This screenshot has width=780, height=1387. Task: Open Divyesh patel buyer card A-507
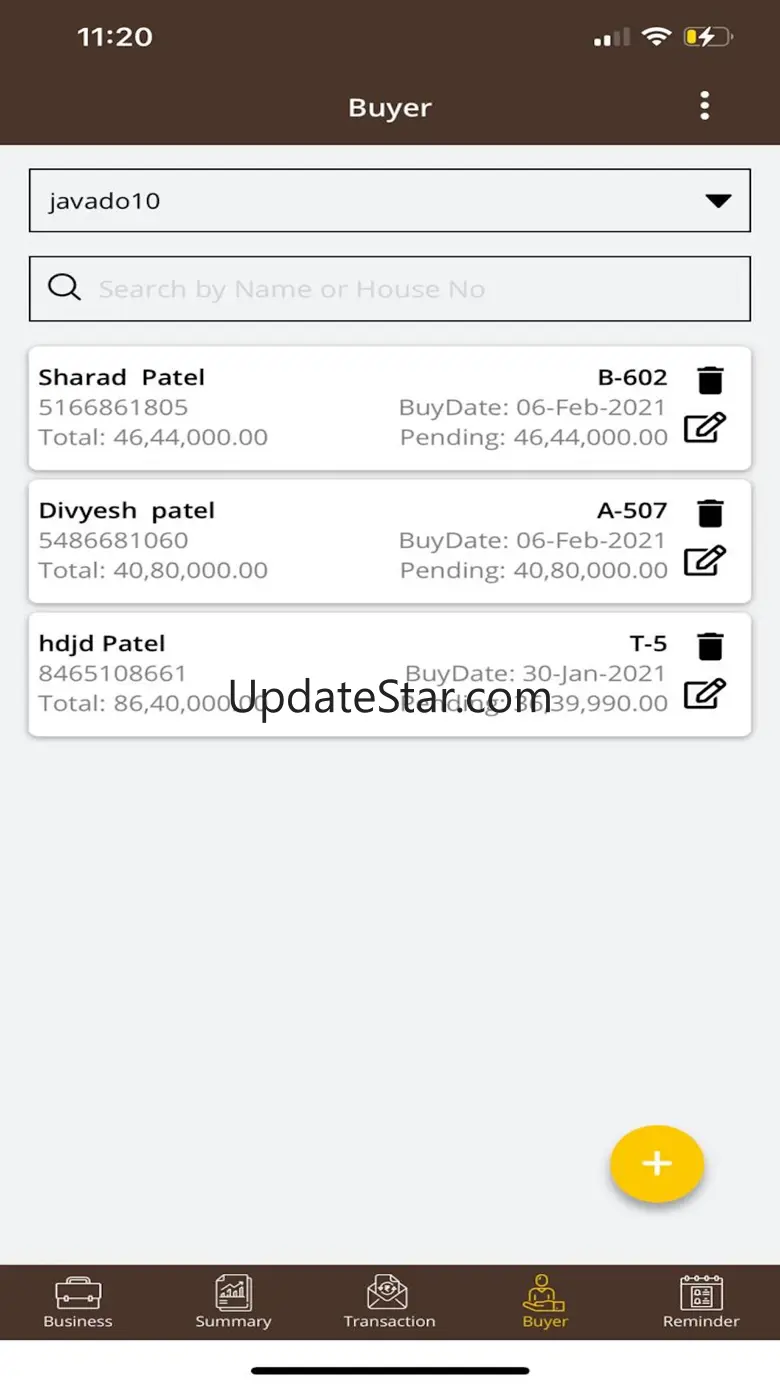point(300,541)
